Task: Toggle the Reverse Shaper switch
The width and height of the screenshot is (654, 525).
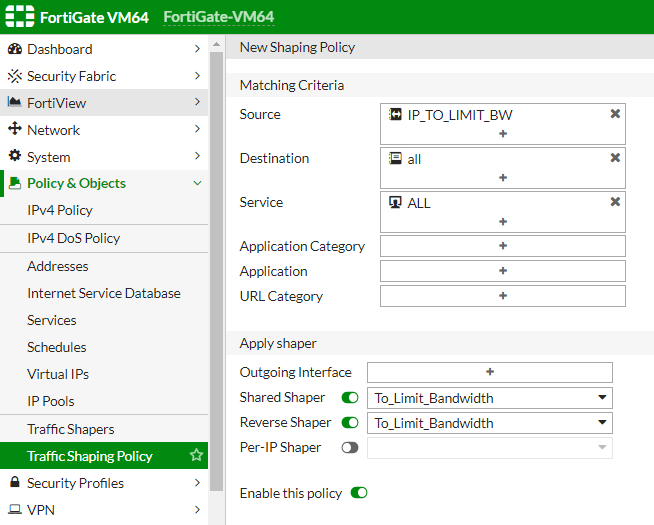Action: (x=350, y=422)
